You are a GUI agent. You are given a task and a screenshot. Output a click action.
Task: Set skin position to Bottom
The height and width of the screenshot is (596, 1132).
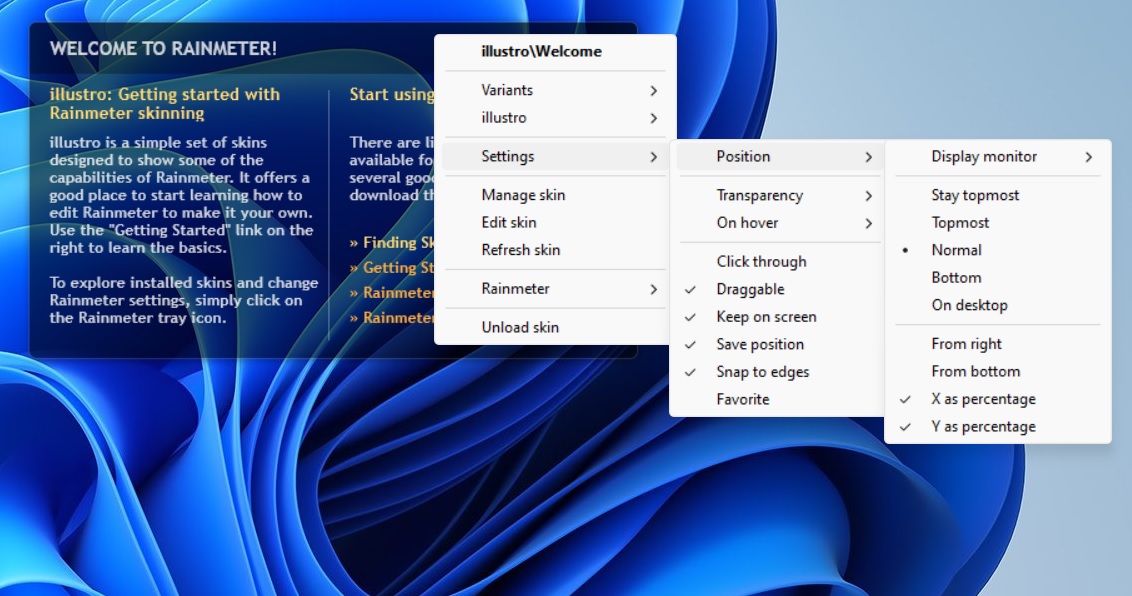(954, 277)
